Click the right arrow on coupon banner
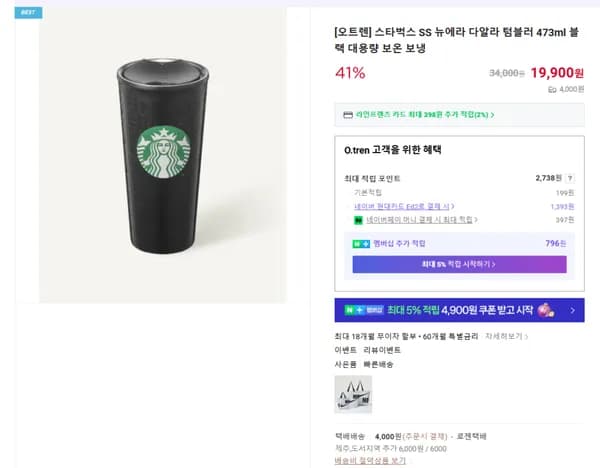The image size is (600, 468). [573, 310]
